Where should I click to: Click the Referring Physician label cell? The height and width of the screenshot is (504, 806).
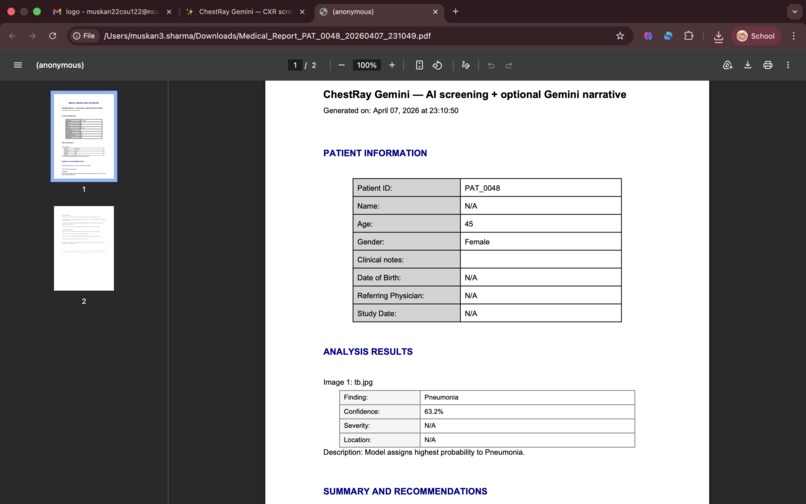(x=406, y=295)
